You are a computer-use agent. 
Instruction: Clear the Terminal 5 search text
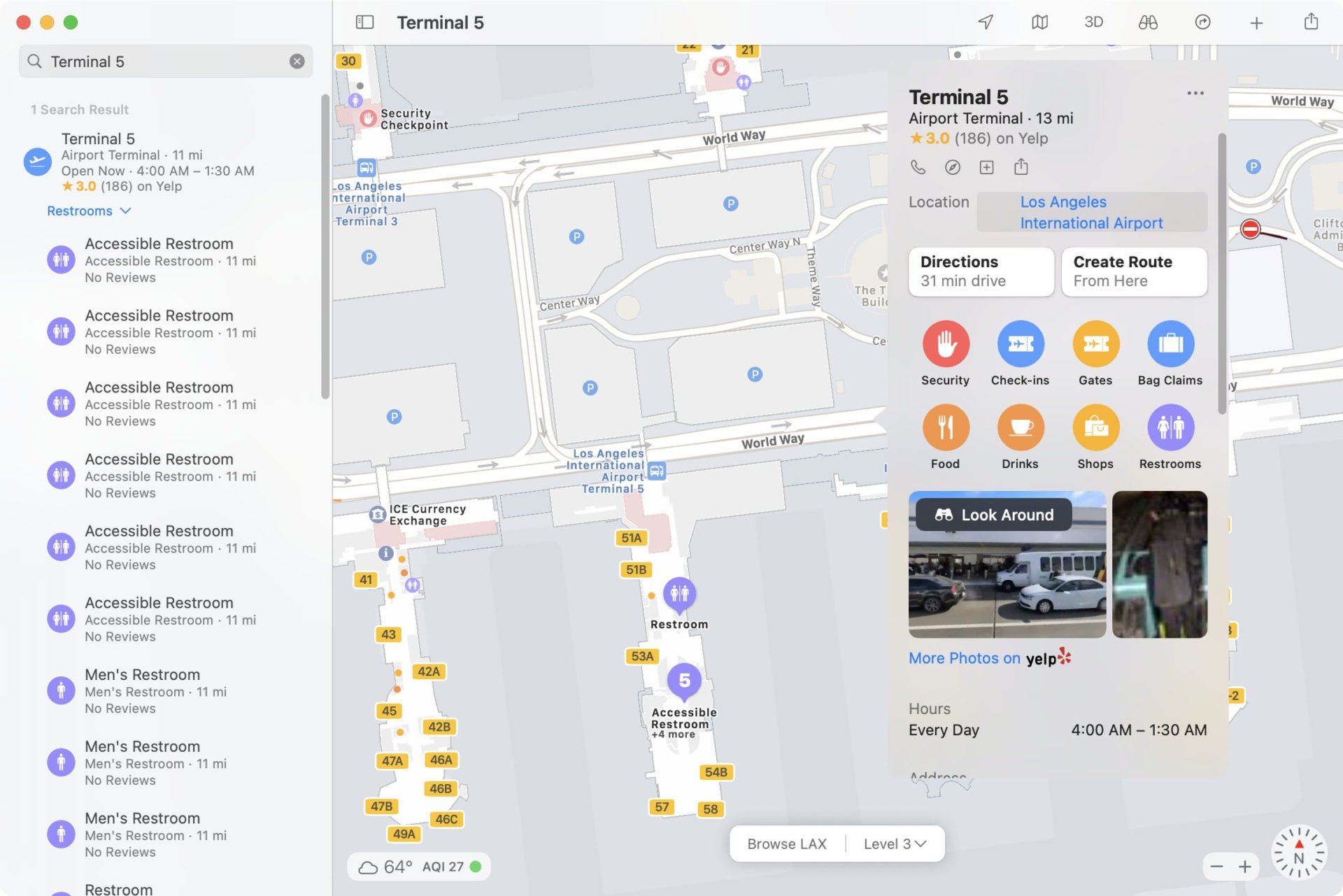[297, 62]
